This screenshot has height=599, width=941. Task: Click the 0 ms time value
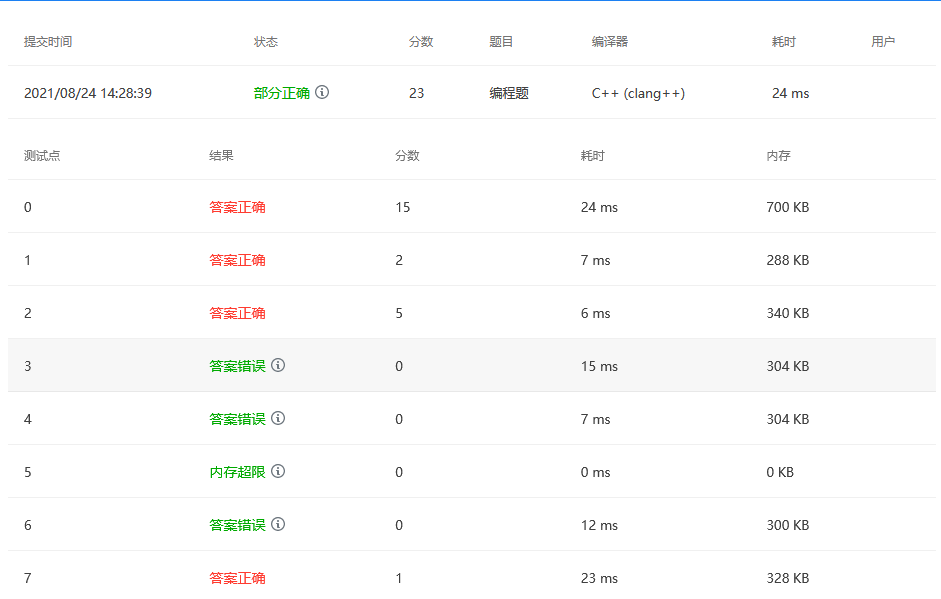click(595, 472)
